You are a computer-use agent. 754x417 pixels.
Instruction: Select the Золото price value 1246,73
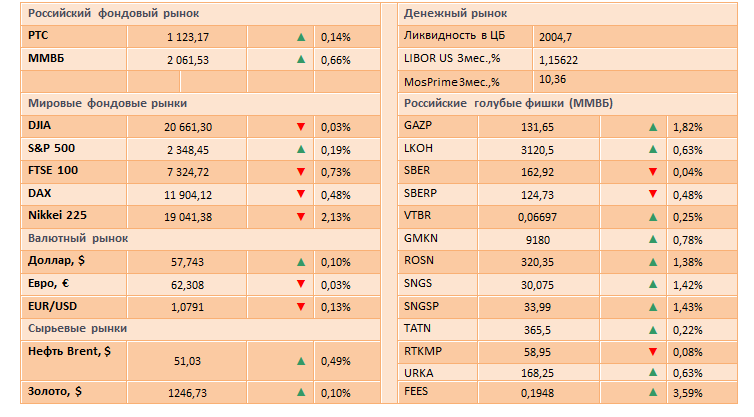(x=187, y=393)
